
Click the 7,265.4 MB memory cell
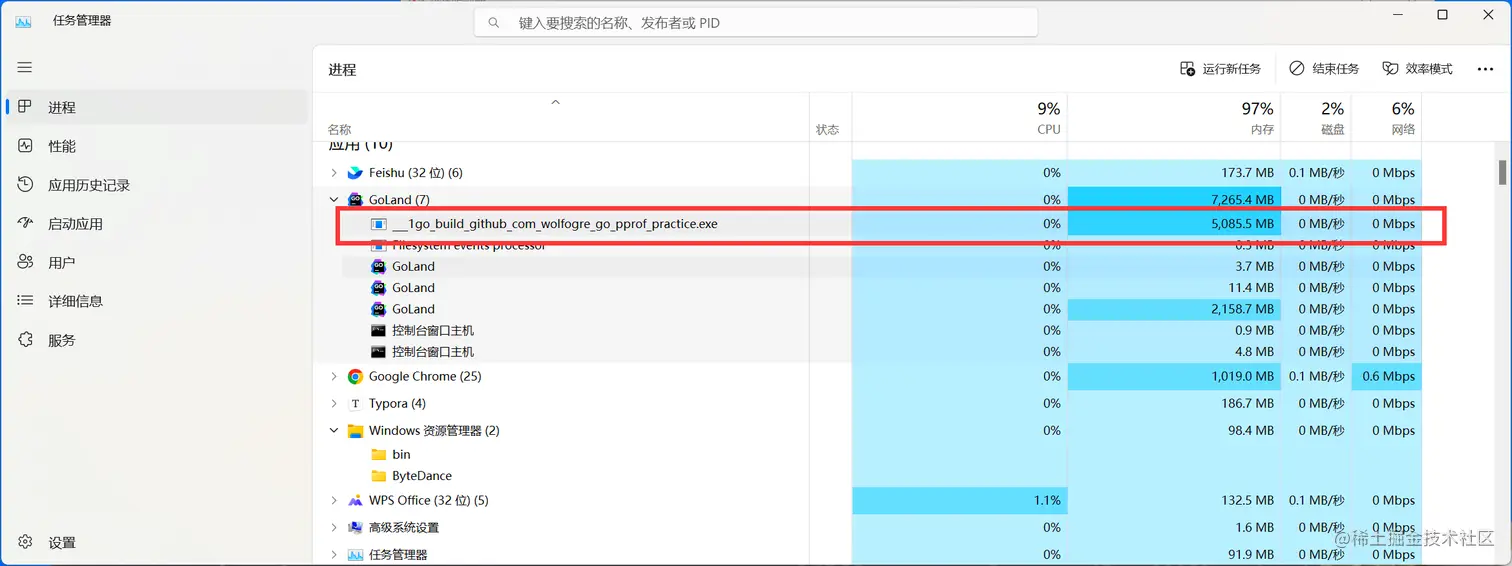click(x=1174, y=200)
